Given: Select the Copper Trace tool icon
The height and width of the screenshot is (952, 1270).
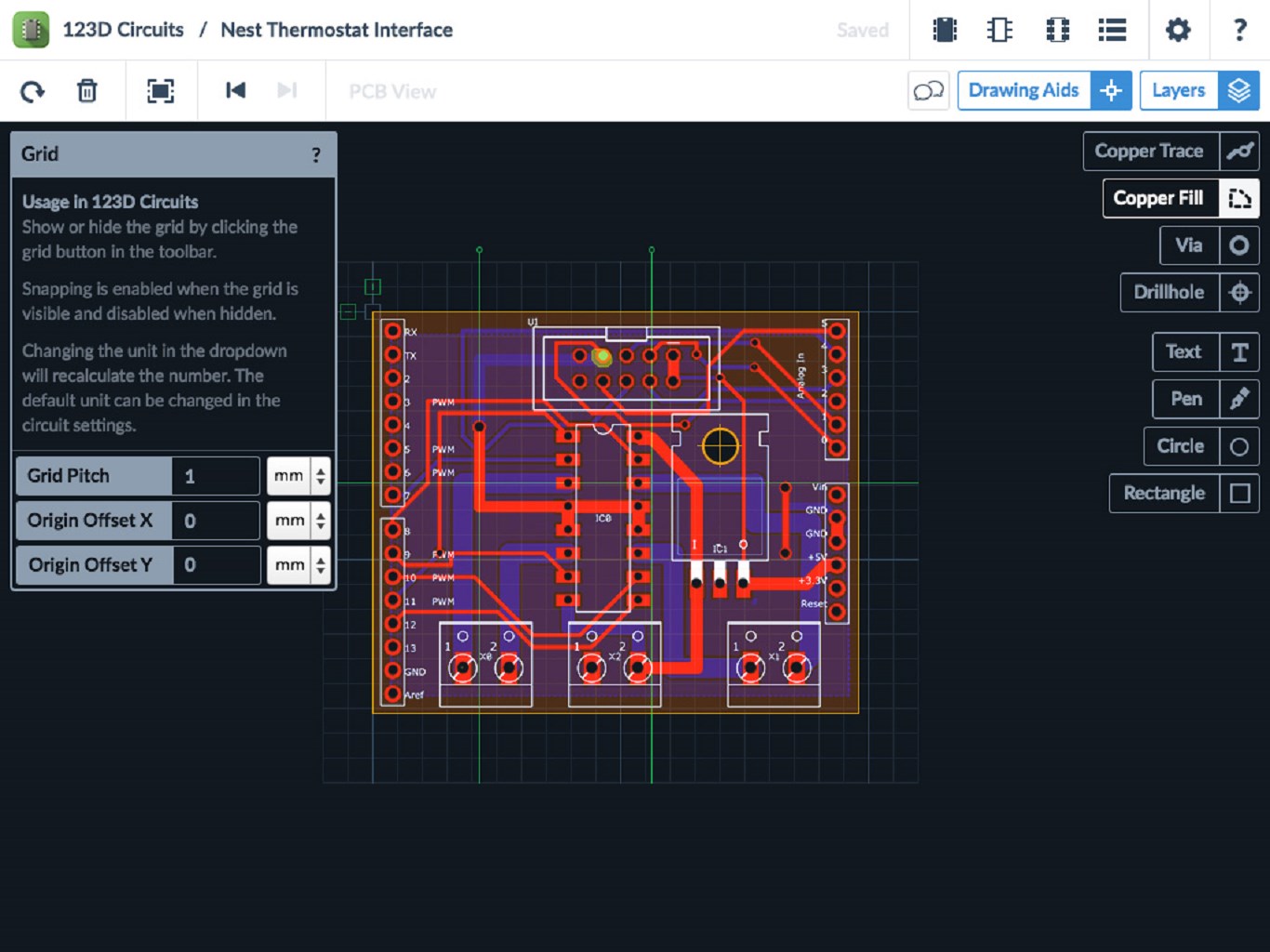Looking at the screenshot, I should 1239,151.
